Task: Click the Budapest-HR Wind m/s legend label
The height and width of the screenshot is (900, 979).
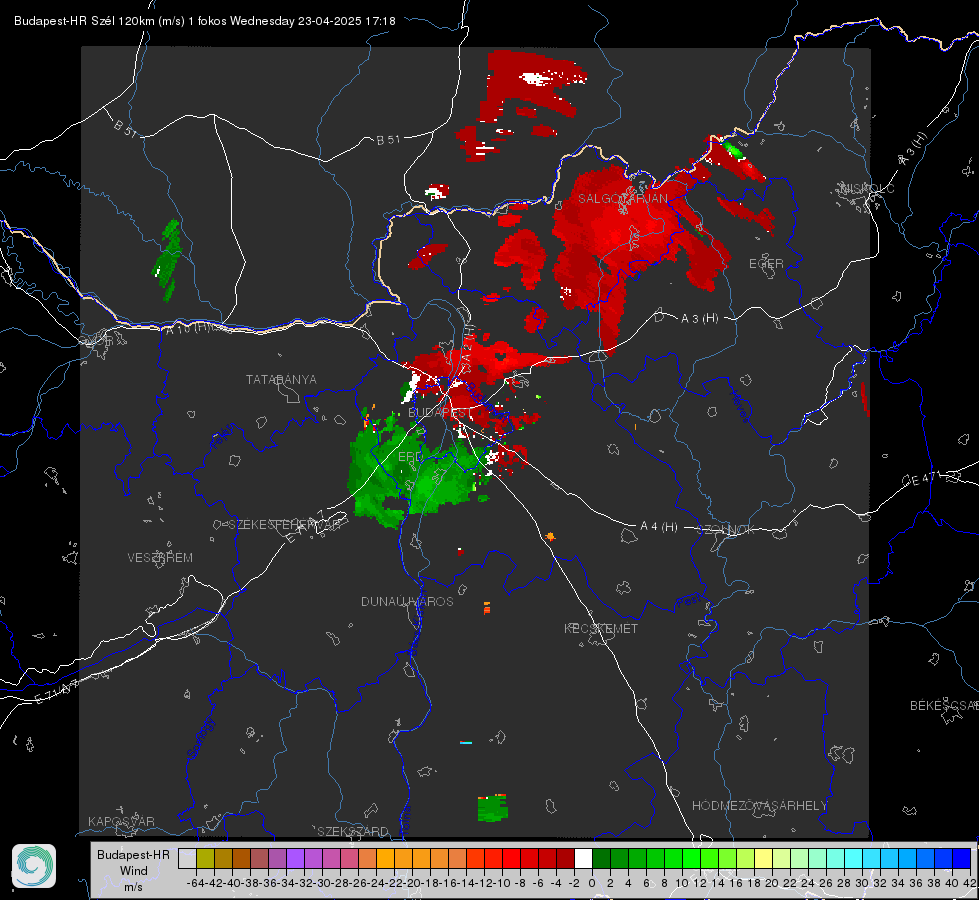Action: pos(134,871)
